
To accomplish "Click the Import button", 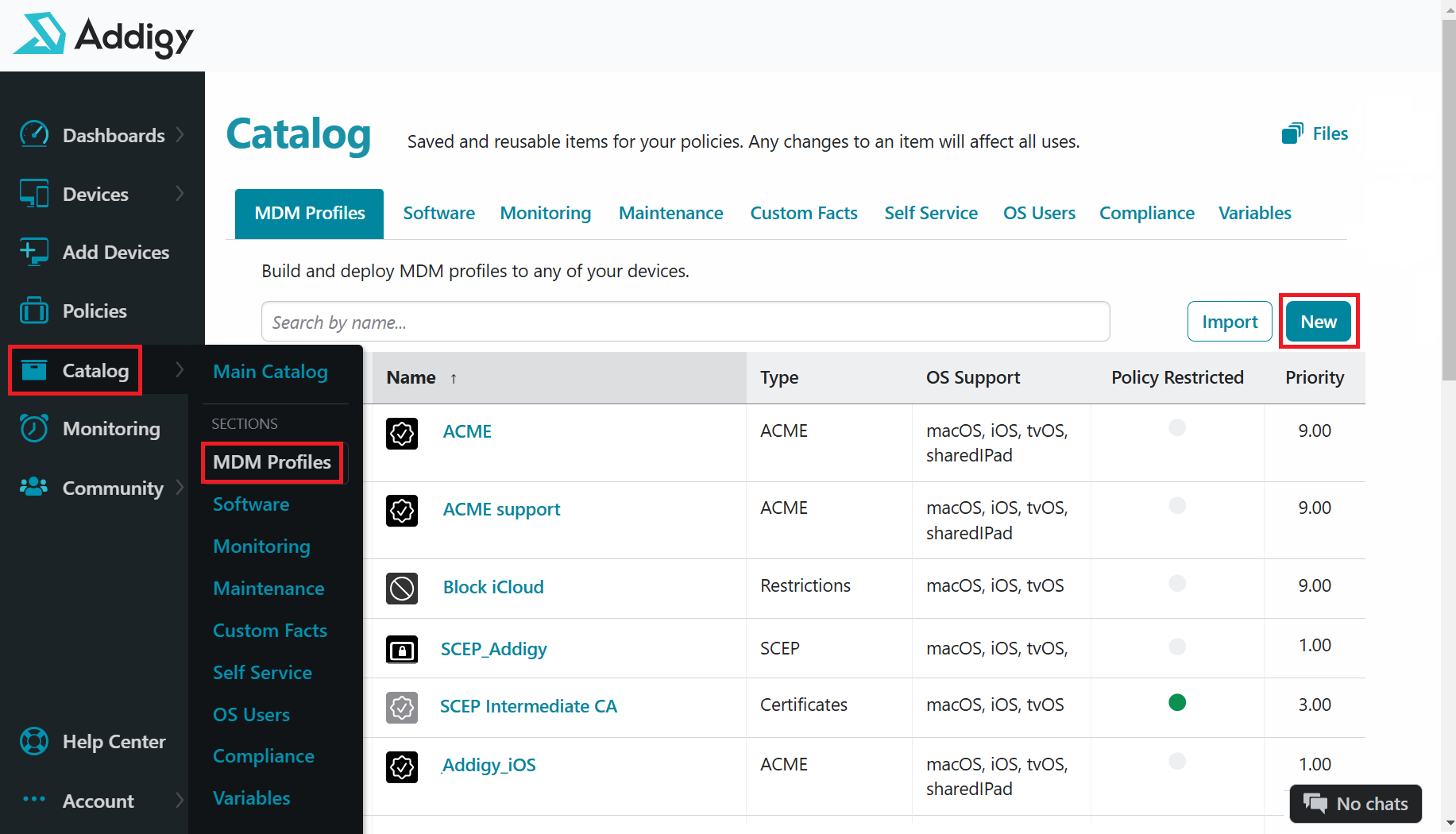I will pyautogui.click(x=1230, y=322).
